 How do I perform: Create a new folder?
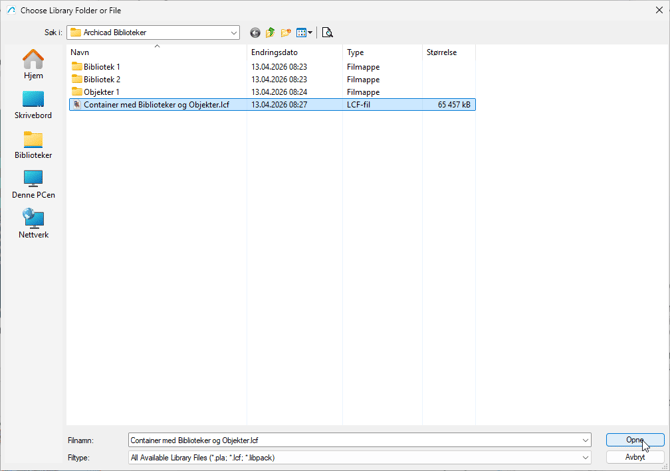coord(286,33)
